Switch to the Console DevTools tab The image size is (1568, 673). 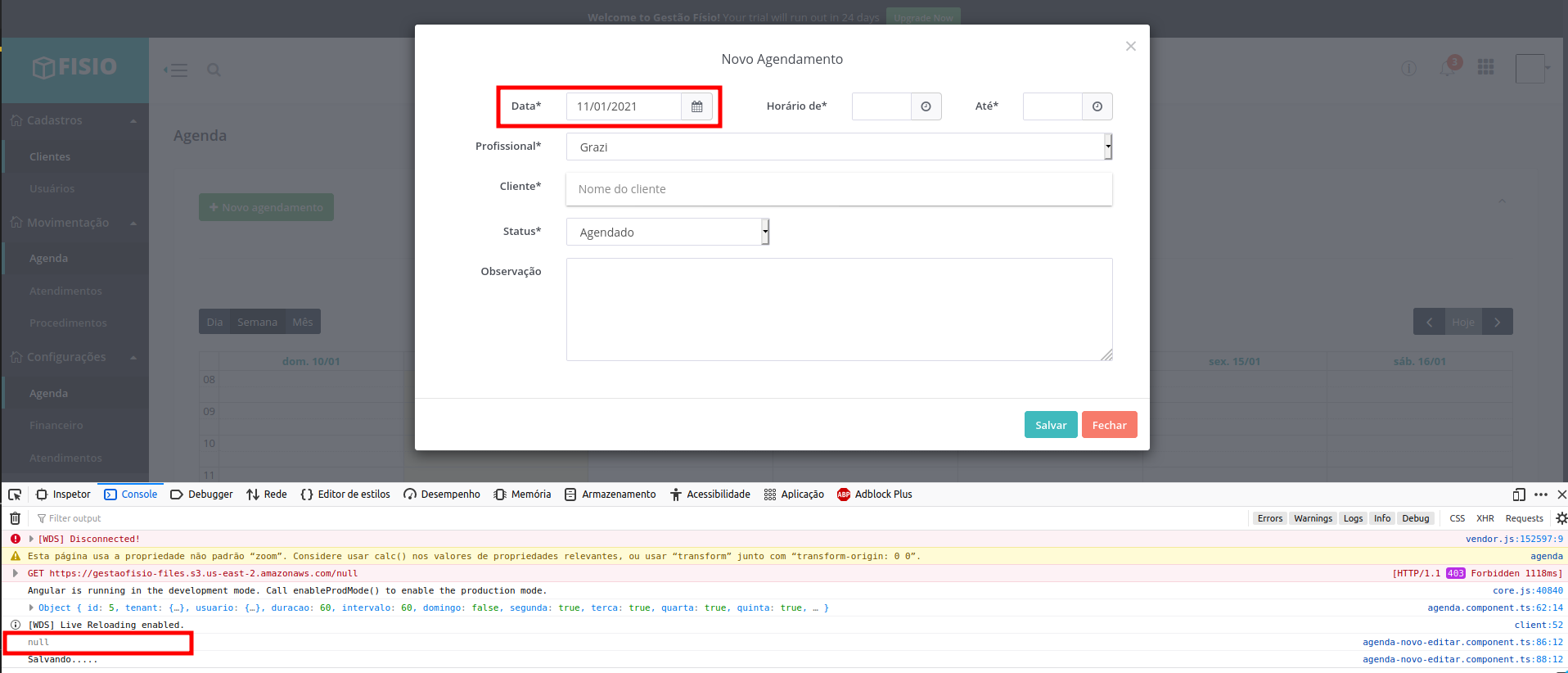click(x=131, y=495)
